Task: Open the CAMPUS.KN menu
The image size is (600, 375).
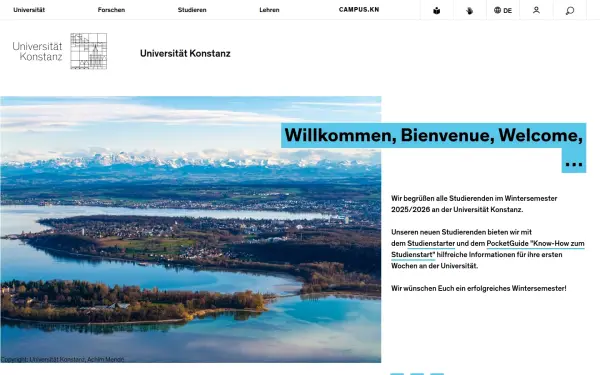Action: (x=359, y=10)
